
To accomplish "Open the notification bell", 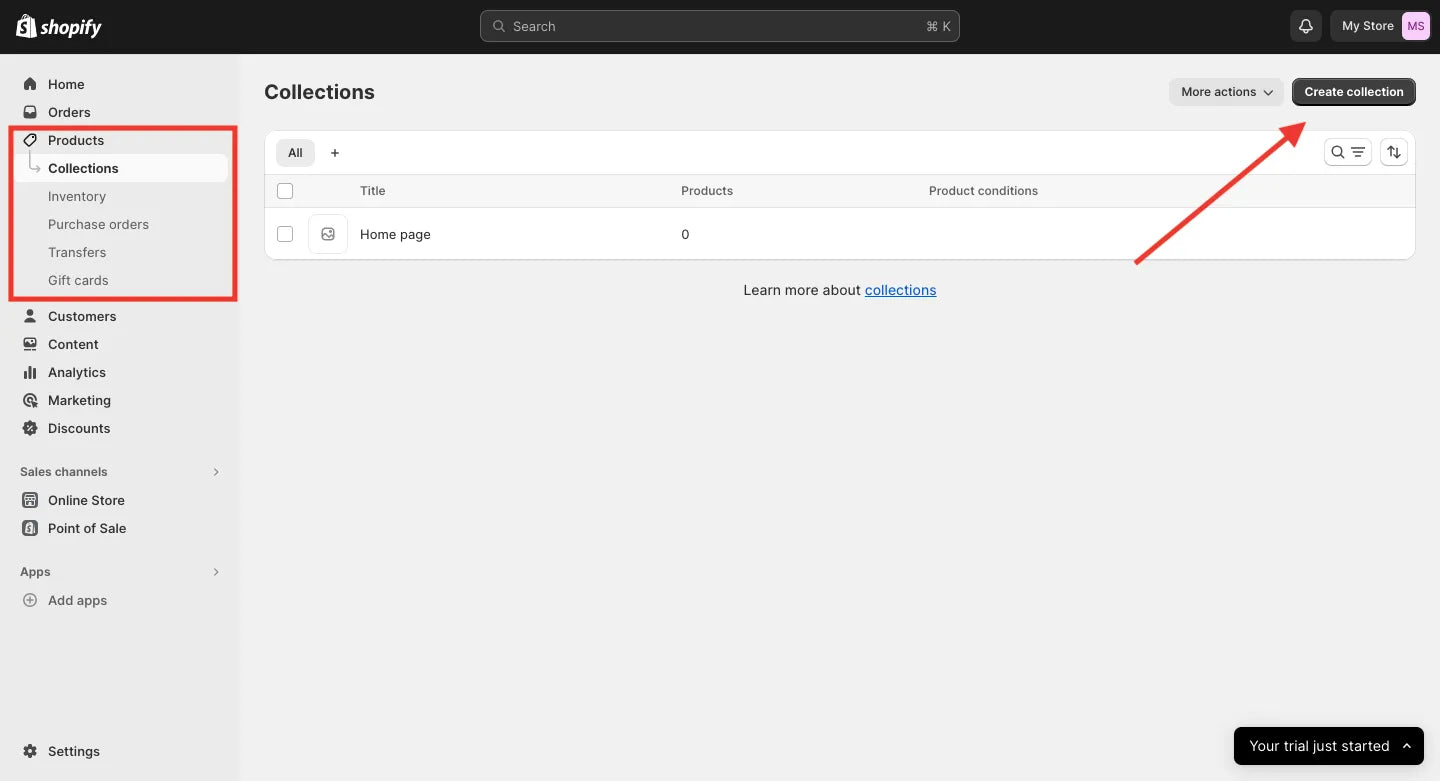I will pyautogui.click(x=1305, y=26).
